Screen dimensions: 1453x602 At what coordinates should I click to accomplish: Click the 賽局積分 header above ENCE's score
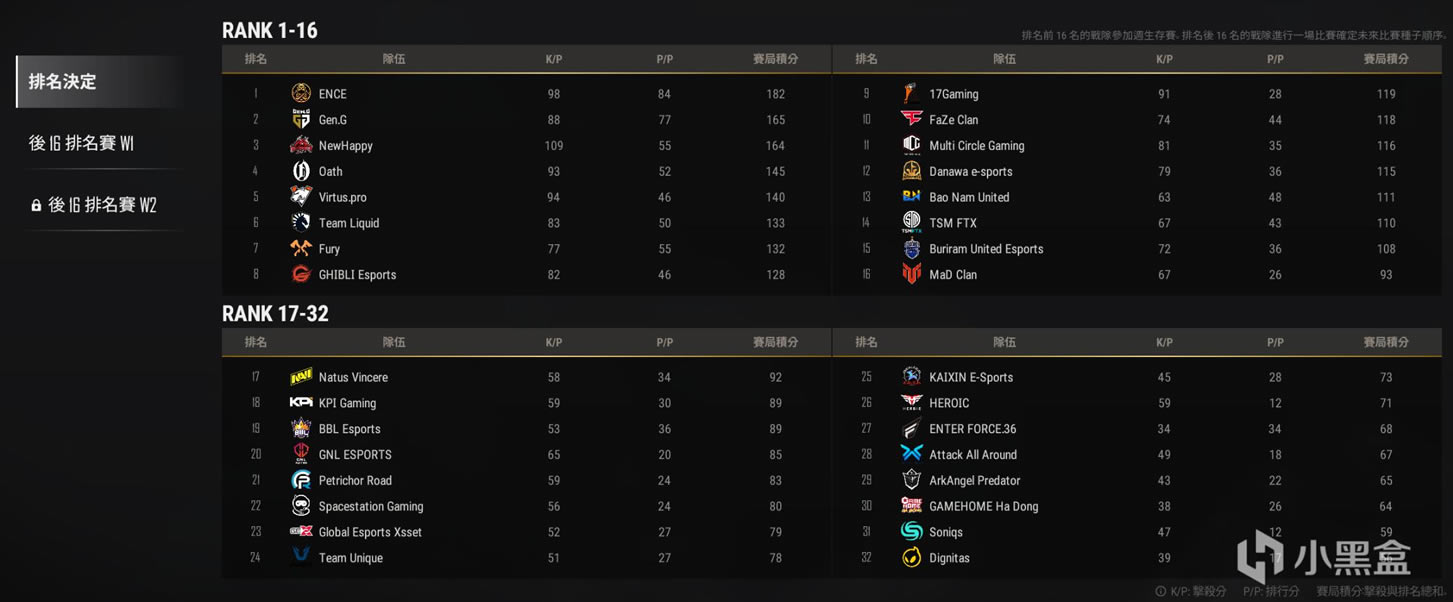coord(776,59)
